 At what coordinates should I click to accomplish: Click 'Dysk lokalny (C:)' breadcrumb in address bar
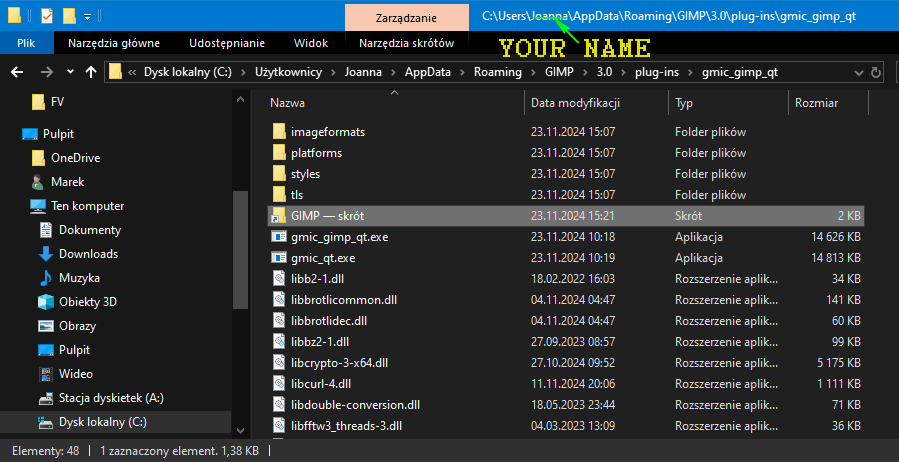[x=187, y=72]
